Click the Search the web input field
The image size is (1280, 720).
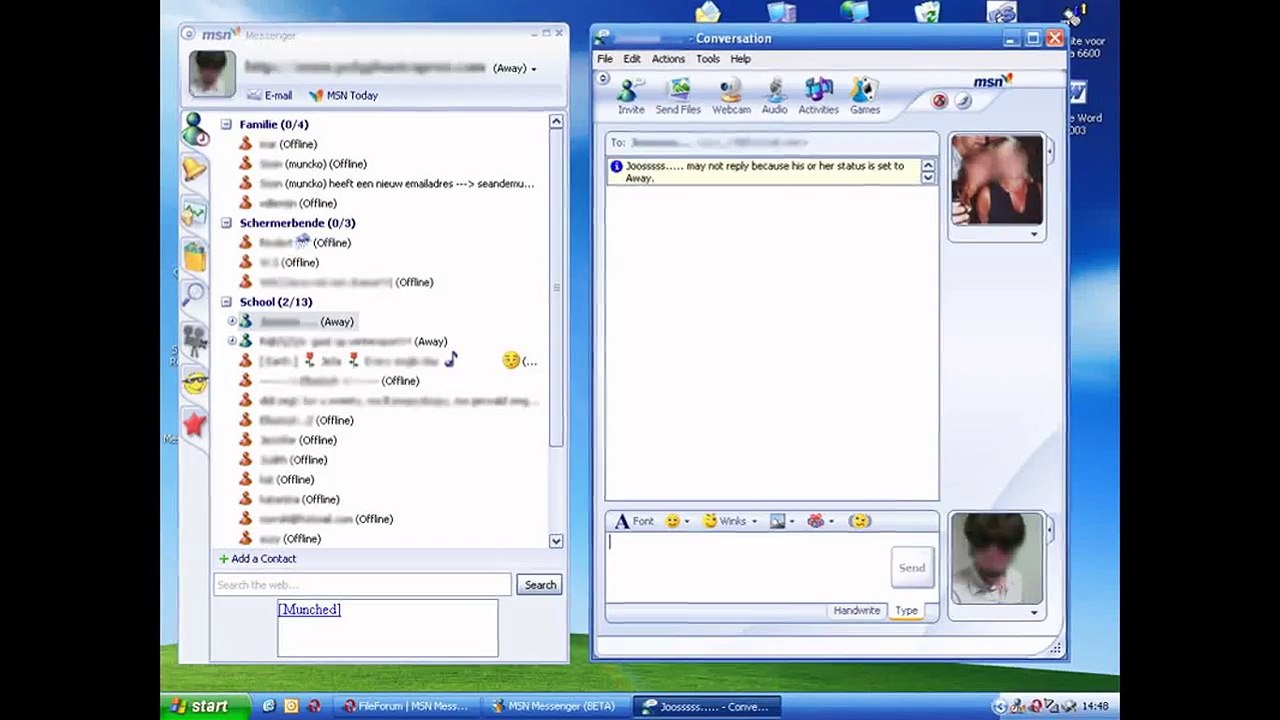click(363, 585)
